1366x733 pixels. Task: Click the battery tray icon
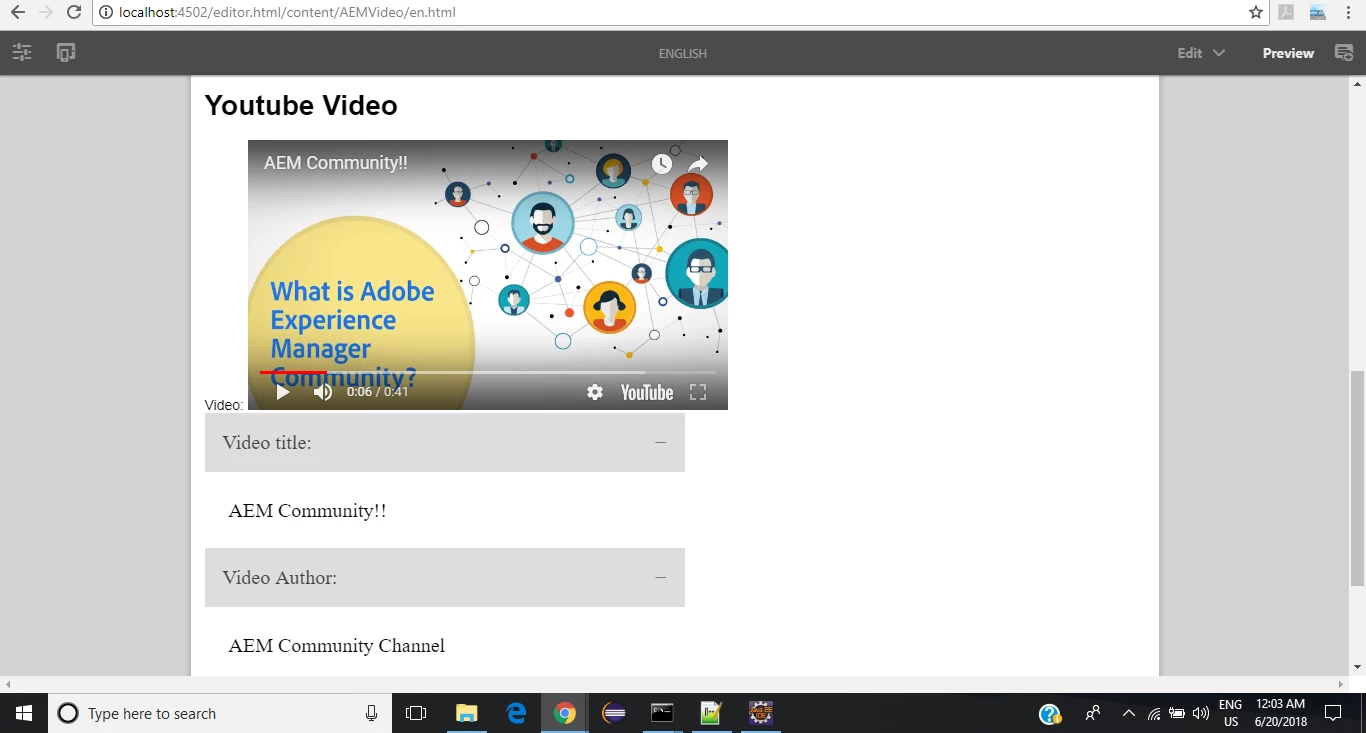coord(1177,713)
